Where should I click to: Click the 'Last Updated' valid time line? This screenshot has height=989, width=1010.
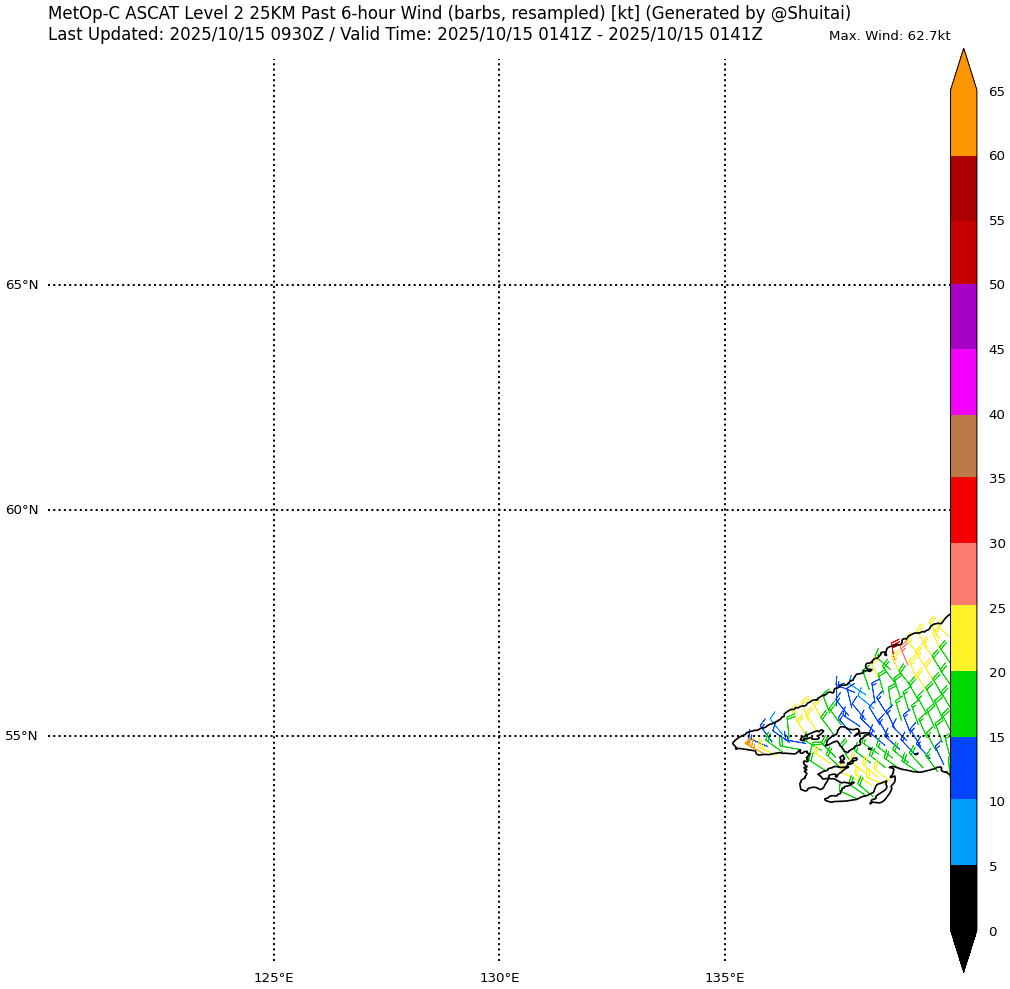(x=405, y=35)
